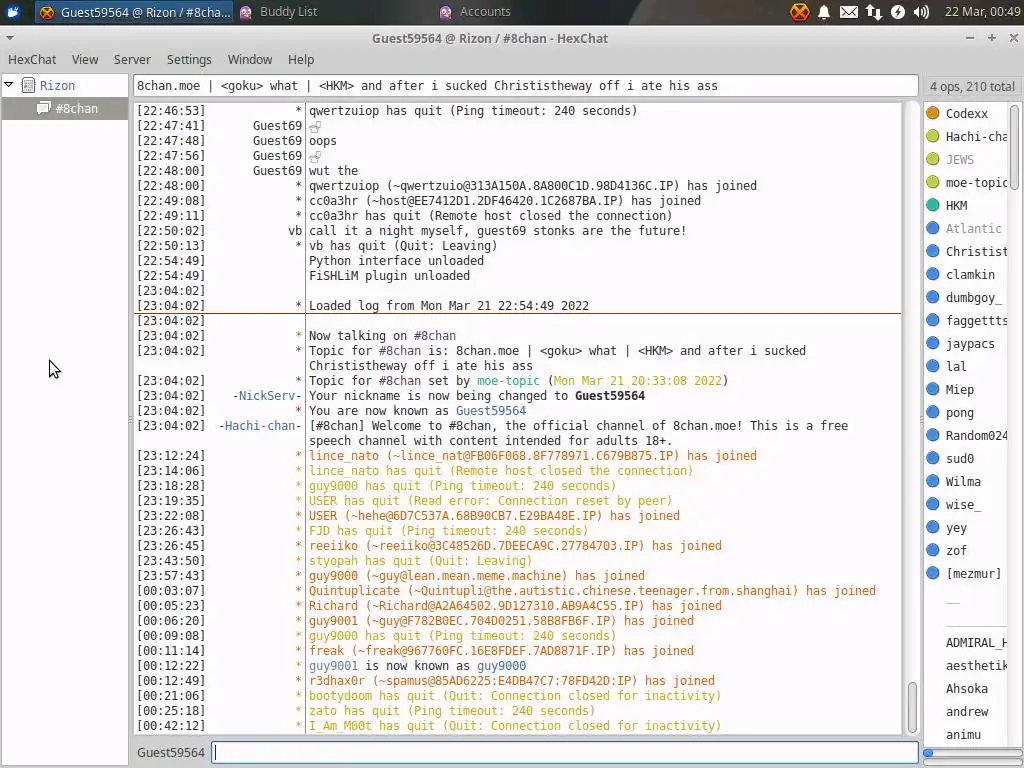Switch to the Accounts taskbar window
Viewport: 1024px width, 768px height.
coord(475,12)
